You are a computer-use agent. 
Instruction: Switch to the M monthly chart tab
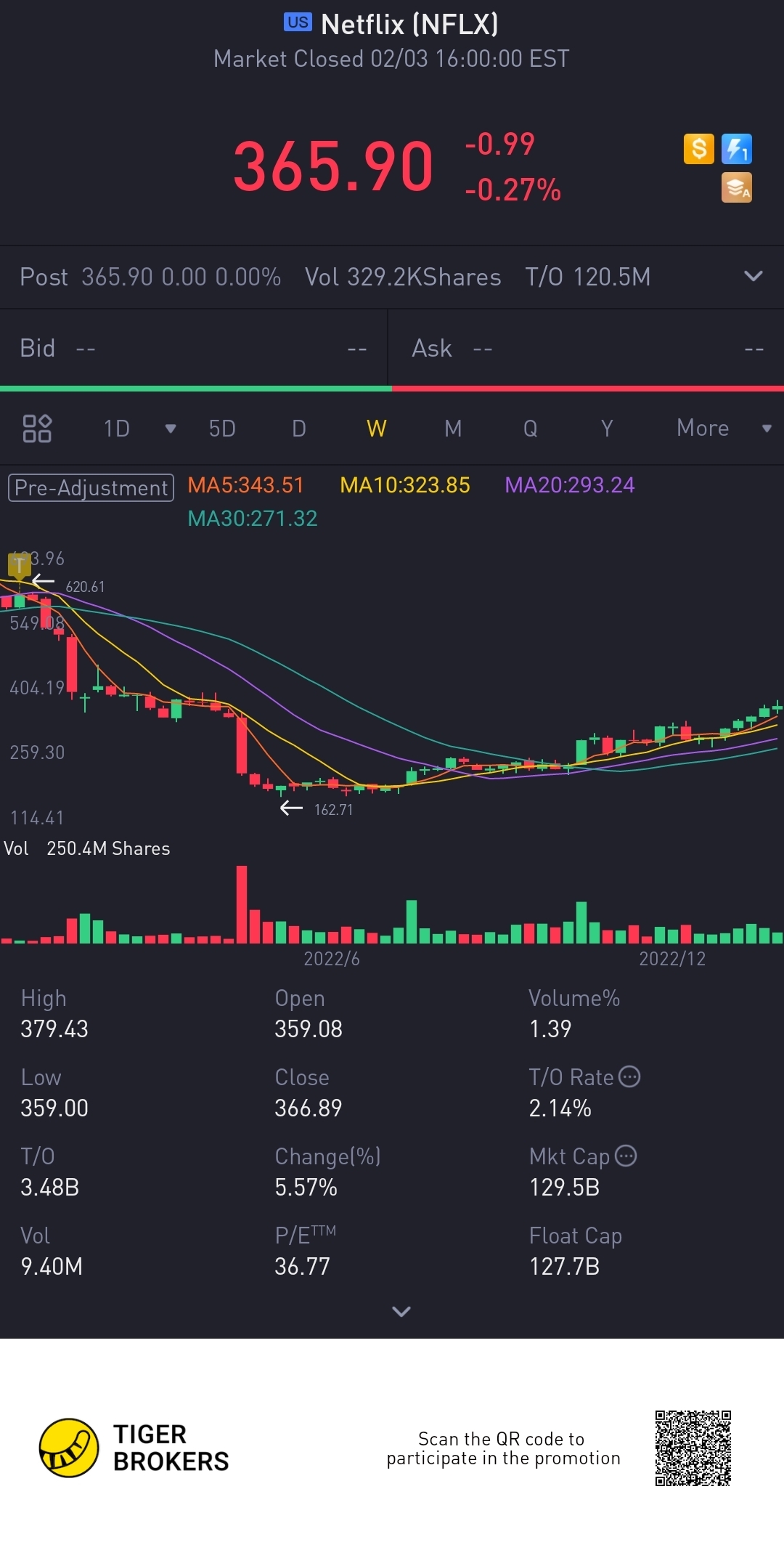point(453,429)
